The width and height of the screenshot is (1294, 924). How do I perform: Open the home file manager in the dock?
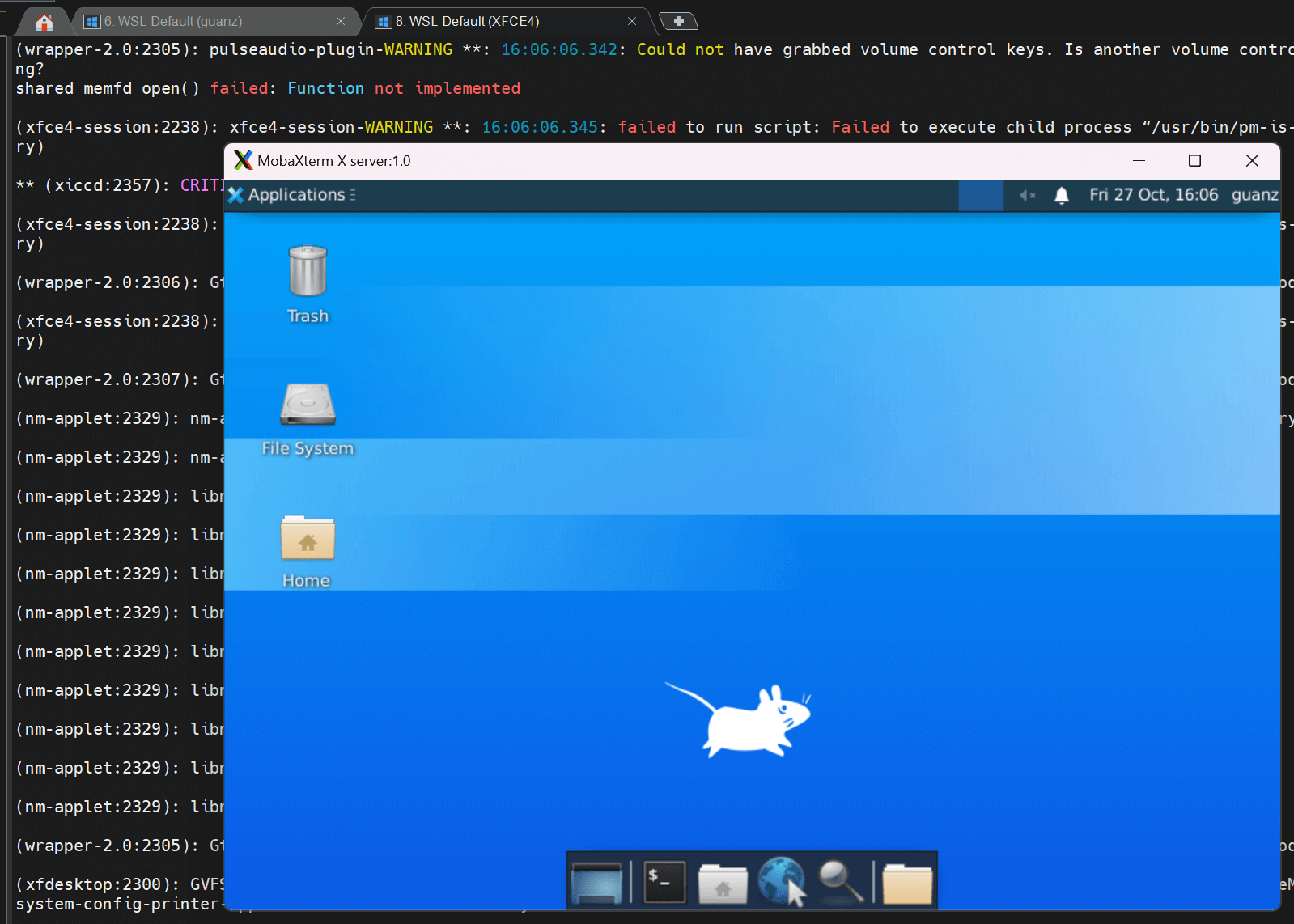pos(723,882)
